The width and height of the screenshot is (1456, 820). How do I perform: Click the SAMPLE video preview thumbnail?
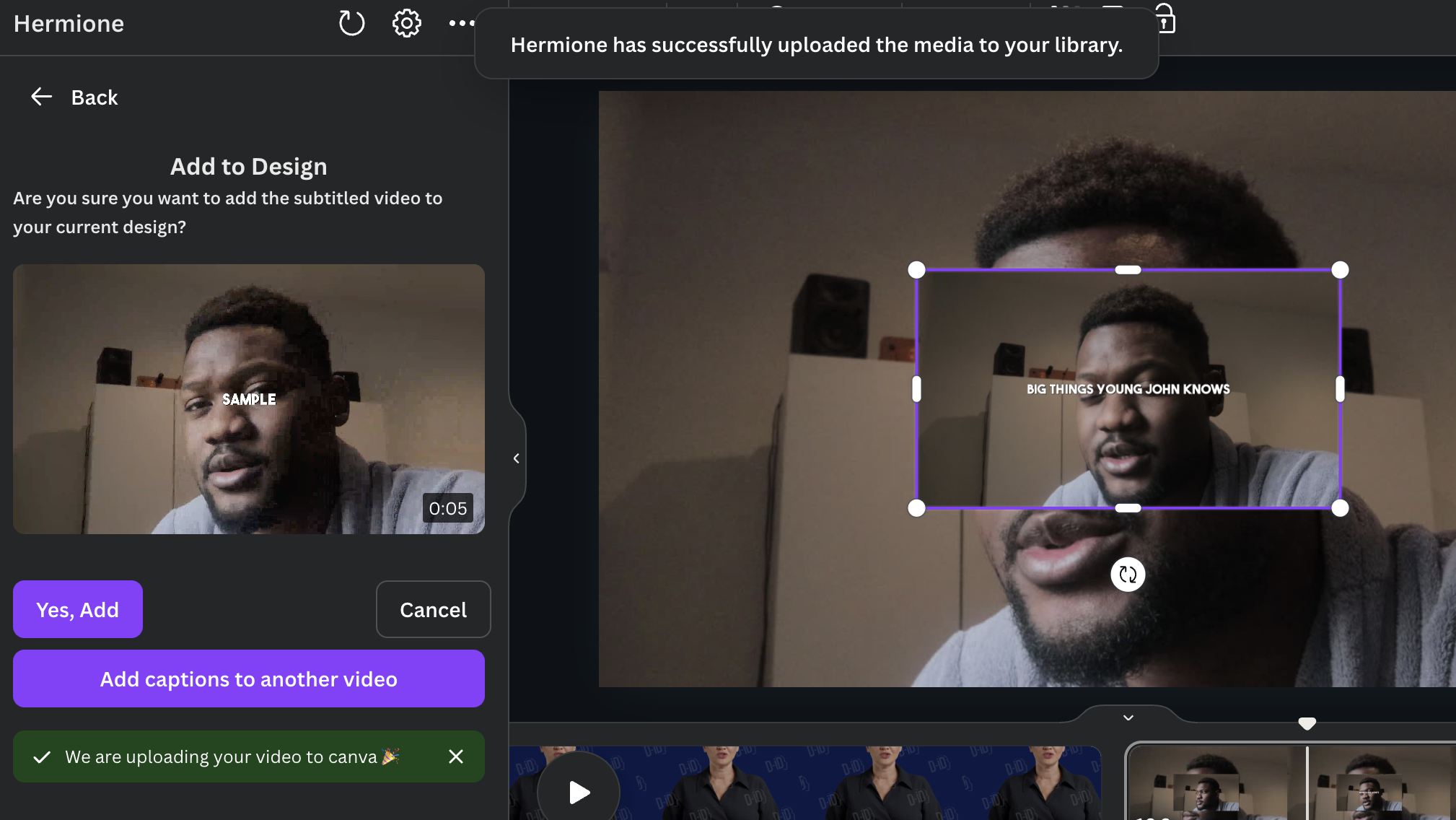point(248,398)
